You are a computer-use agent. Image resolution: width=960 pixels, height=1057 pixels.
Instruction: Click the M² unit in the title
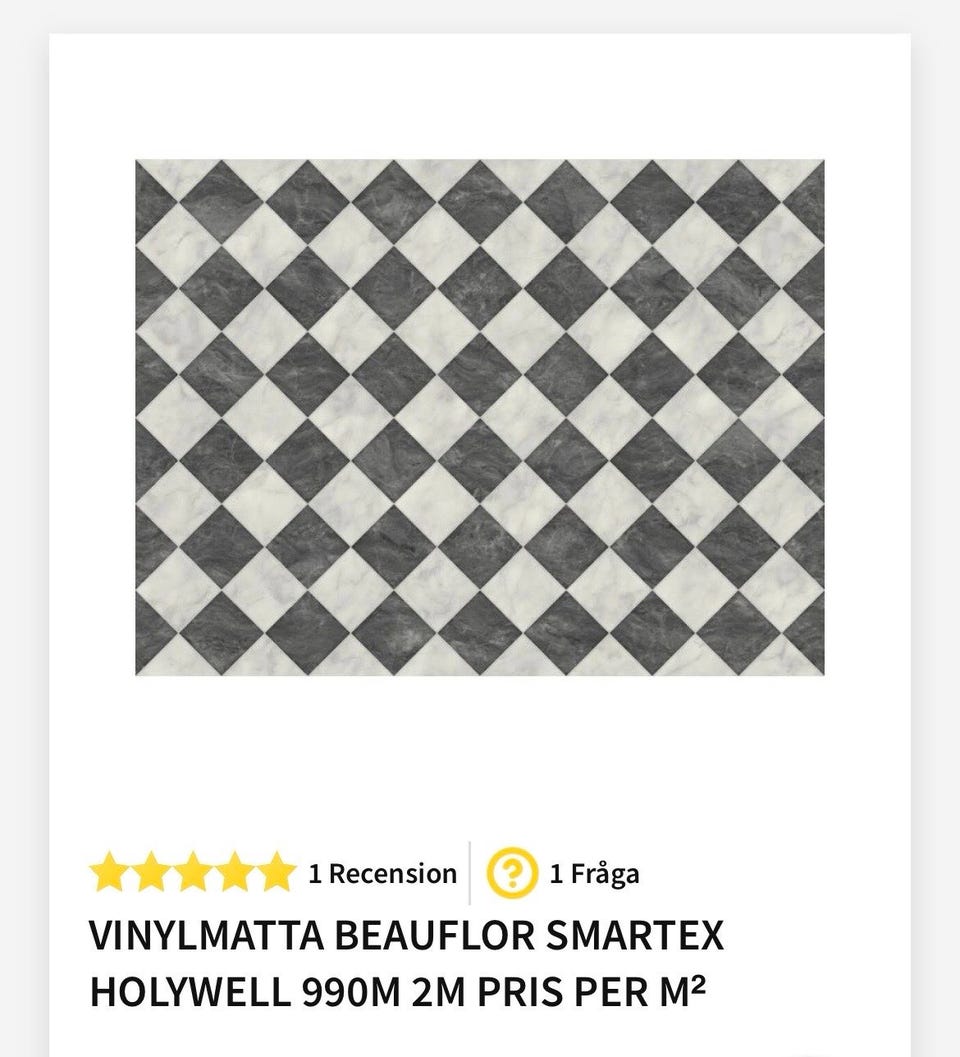pos(678,992)
